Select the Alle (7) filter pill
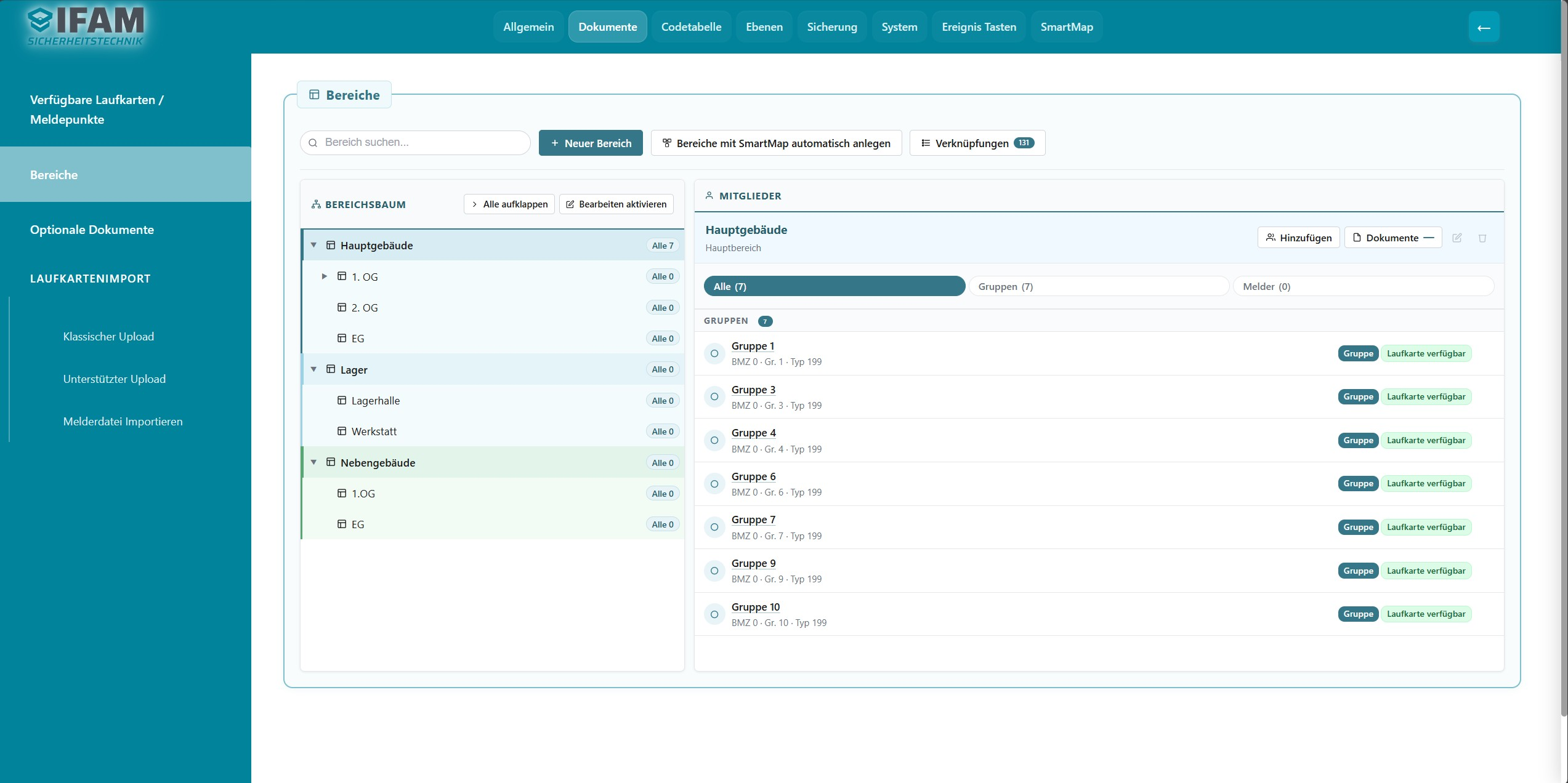 (835, 286)
